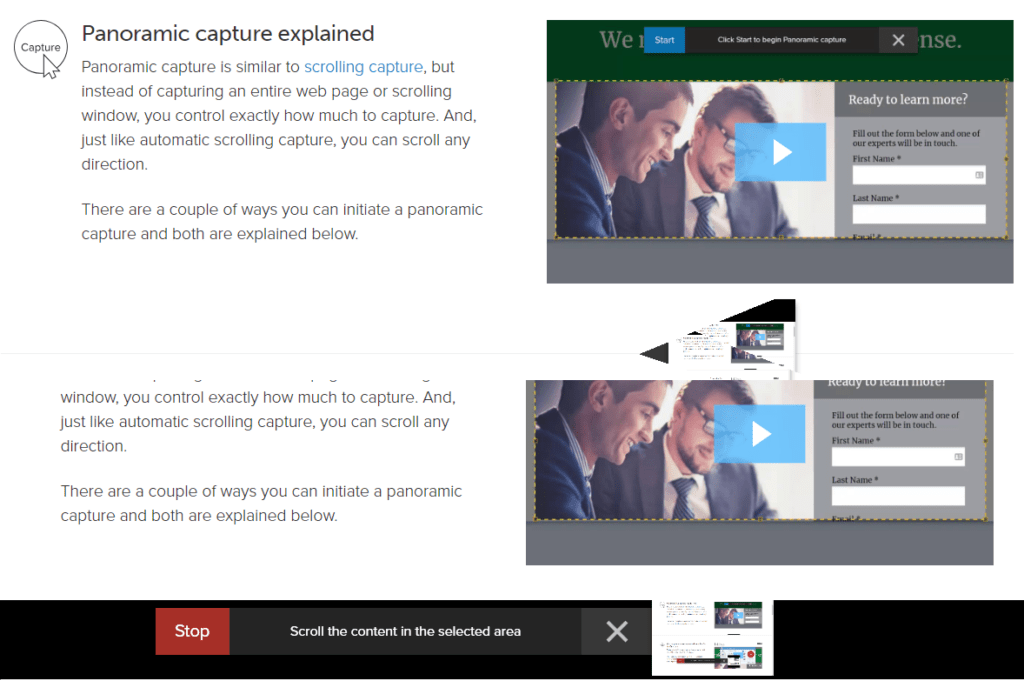Image resolution: width=1024 pixels, height=681 pixels.
Task: Click the Last Name field under the Start bar
Action: point(918,214)
